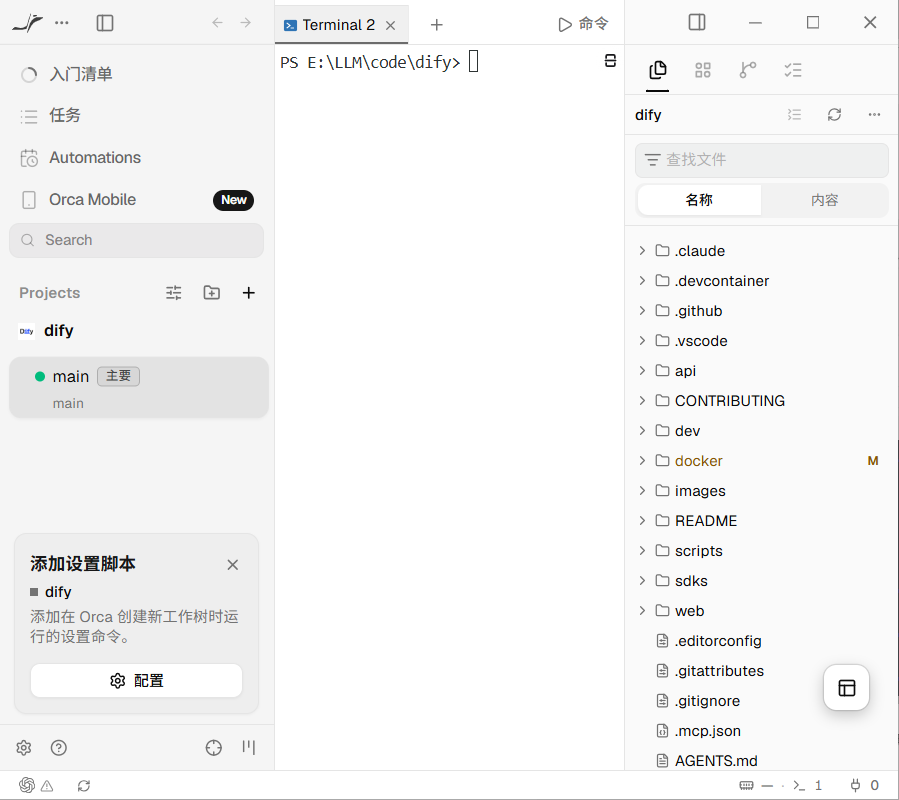Open the web folder row

[x=761, y=611]
